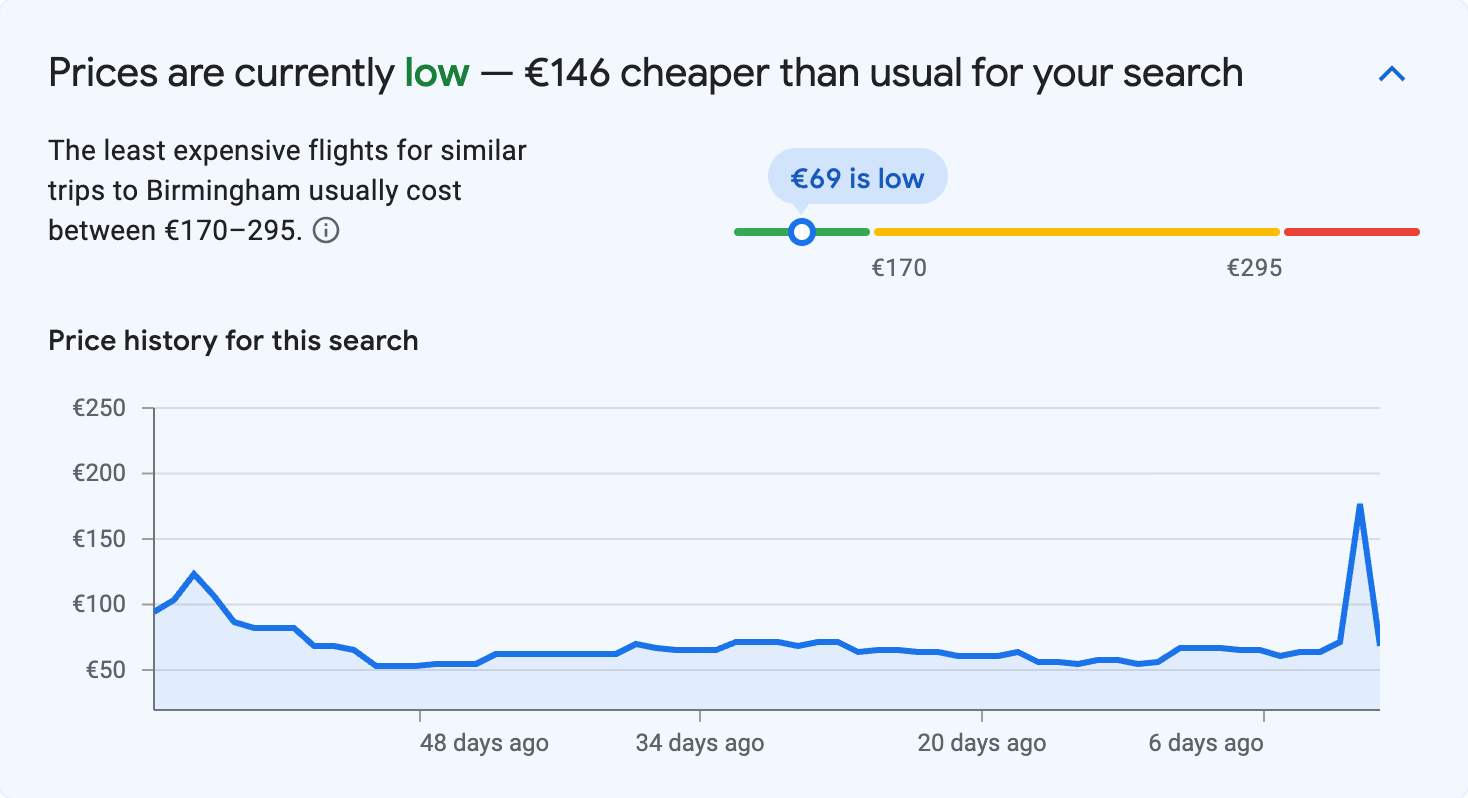Select the 34 days ago axis label
The image size is (1468, 798).
[x=700, y=743]
